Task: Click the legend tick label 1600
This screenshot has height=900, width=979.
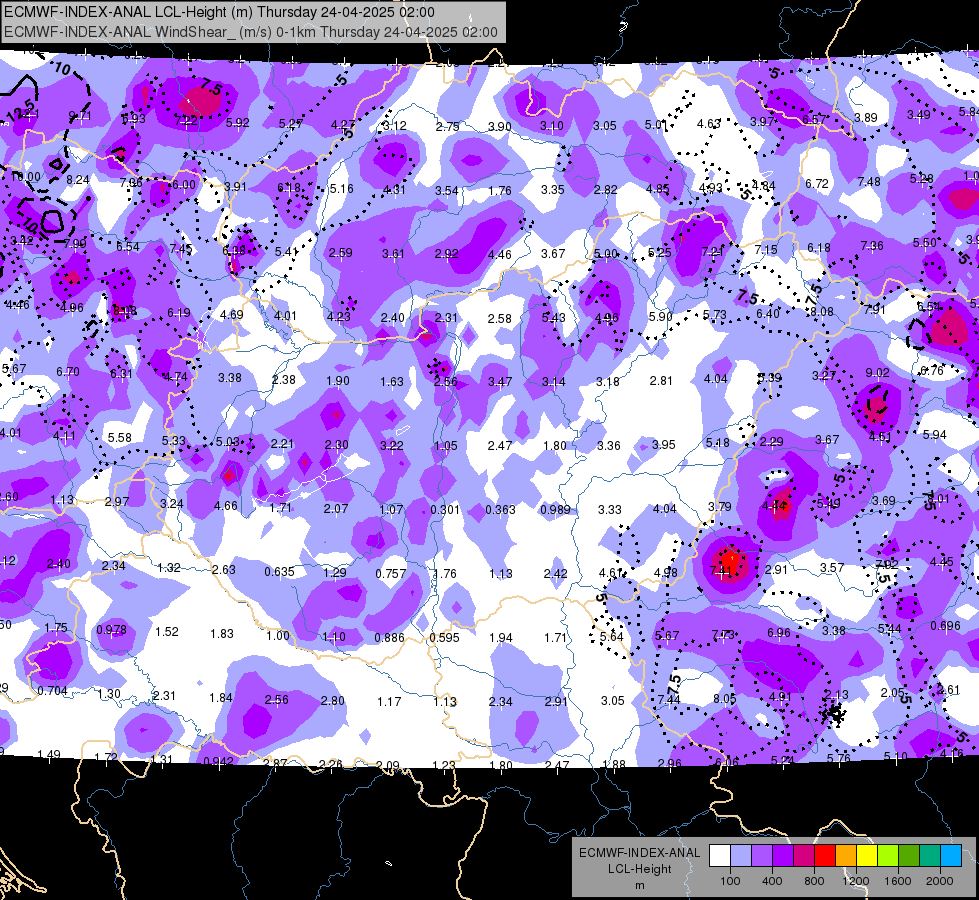Action: point(898,881)
